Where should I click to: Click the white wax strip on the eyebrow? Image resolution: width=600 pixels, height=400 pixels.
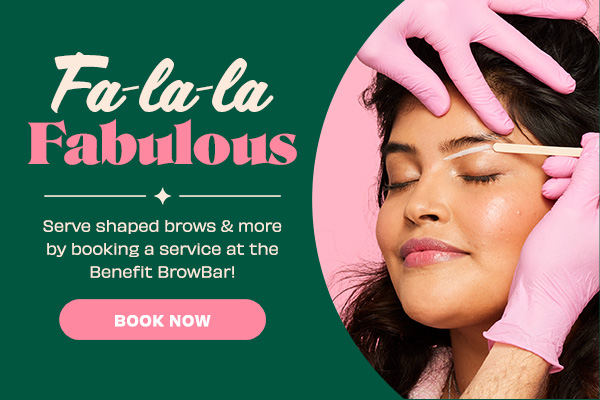pyautogui.click(x=468, y=152)
